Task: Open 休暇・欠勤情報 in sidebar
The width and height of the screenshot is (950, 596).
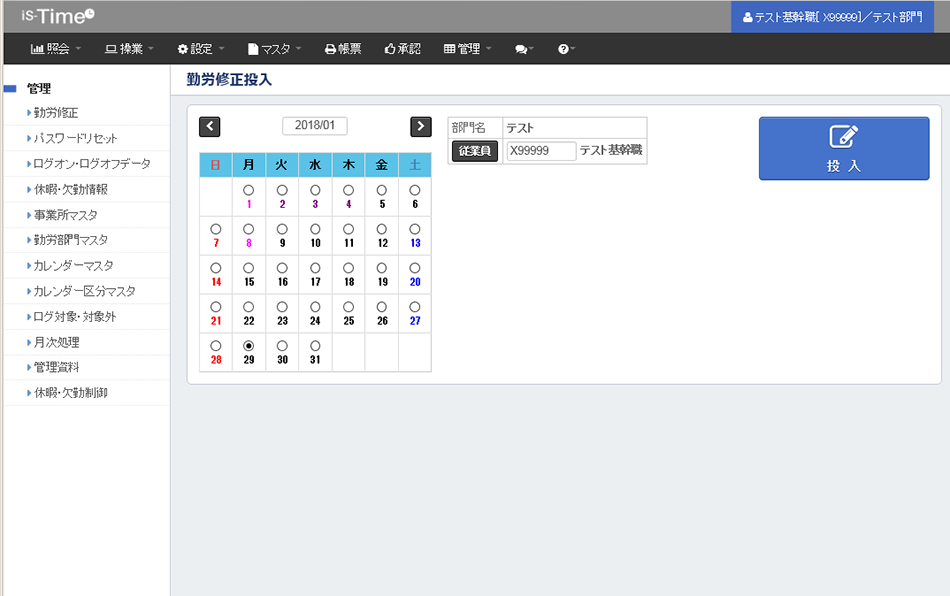Action: pyautogui.click(x=70, y=190)
